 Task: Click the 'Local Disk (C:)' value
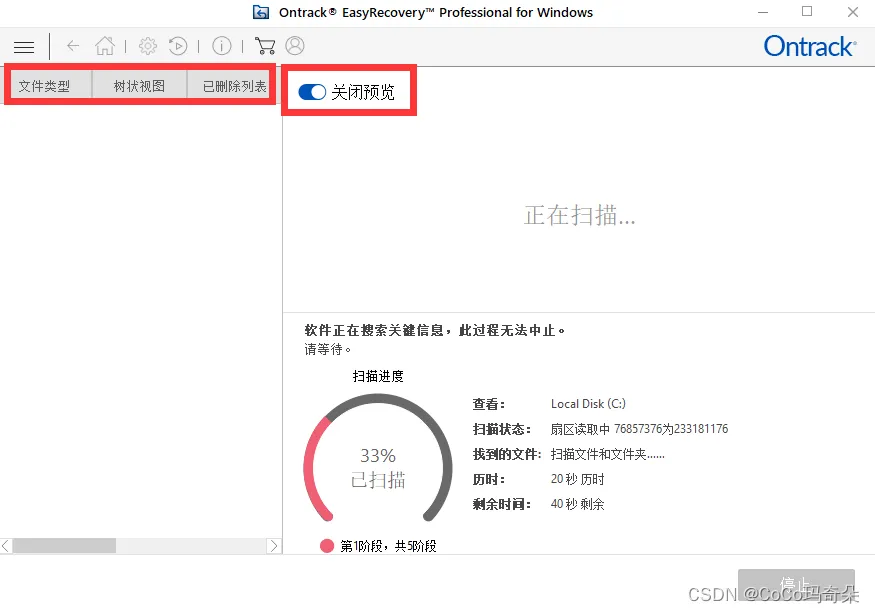coord(588,404)
